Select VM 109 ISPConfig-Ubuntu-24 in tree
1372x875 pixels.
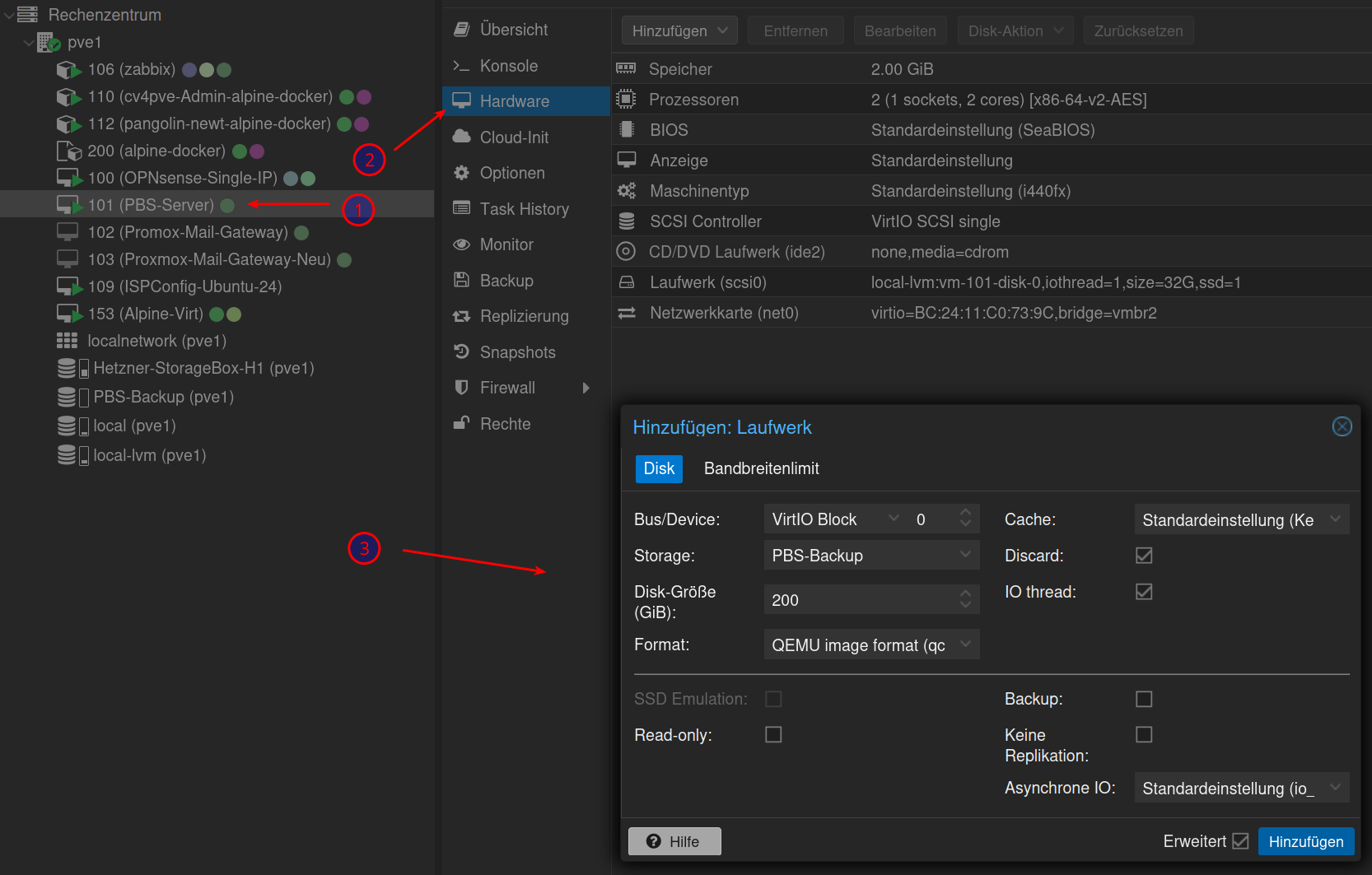point(184,286)
